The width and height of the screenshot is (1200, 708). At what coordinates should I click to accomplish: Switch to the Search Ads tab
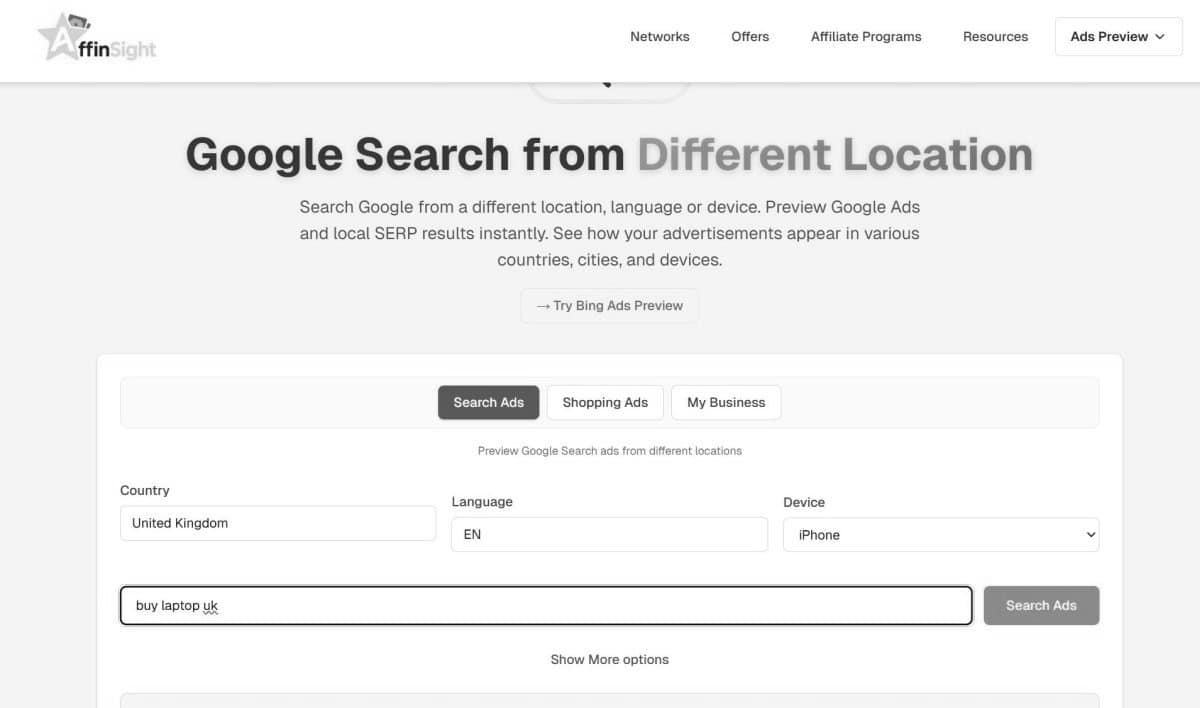coord(488,402)
